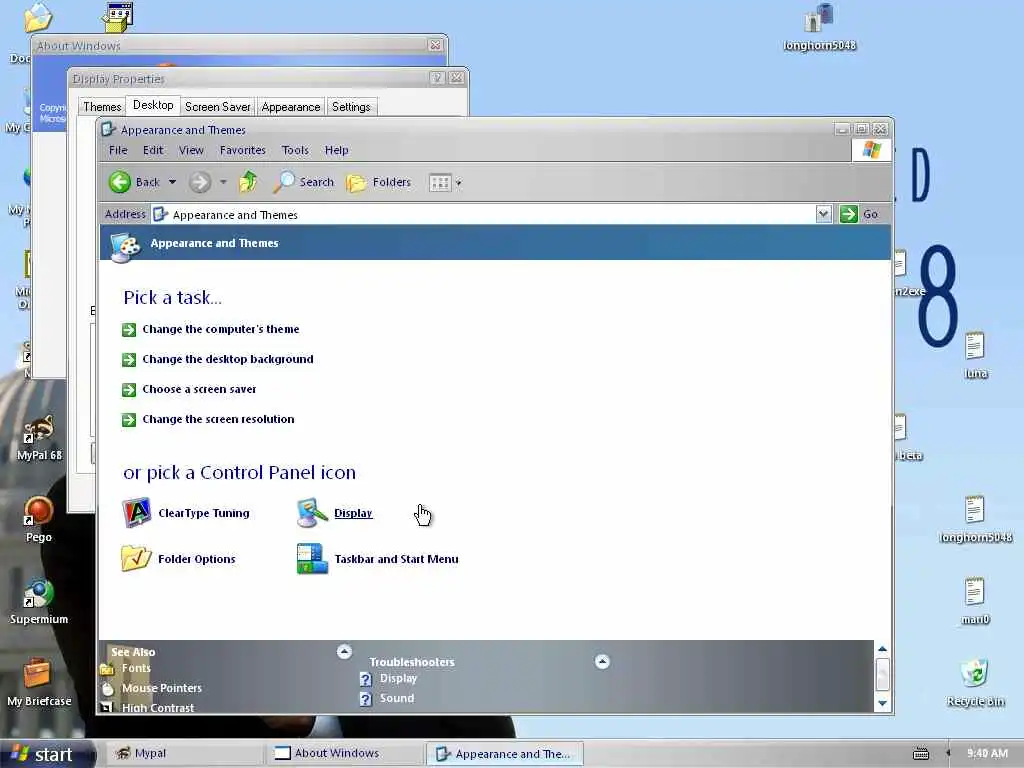Click the green Go button

[859, 214]
